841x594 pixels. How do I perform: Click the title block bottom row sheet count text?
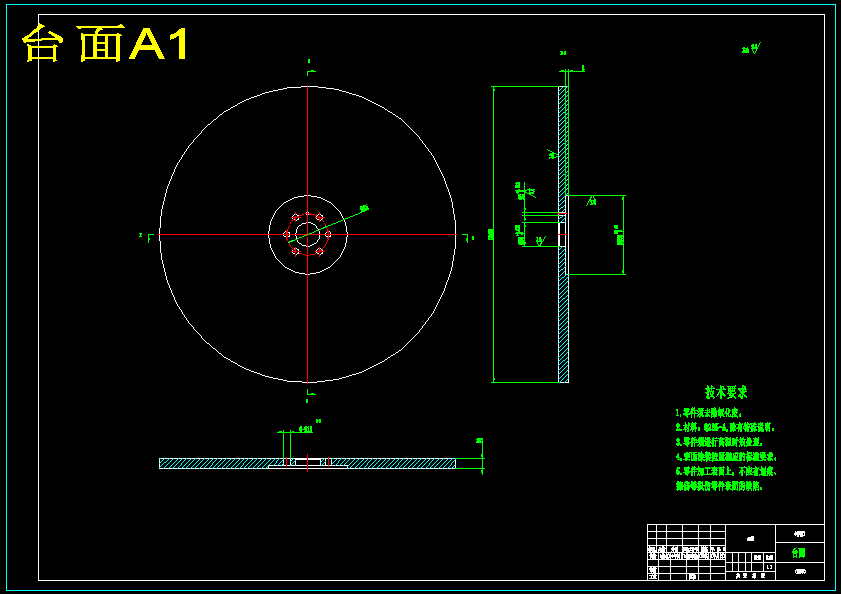pyautogui.click(x=750, y=576)
